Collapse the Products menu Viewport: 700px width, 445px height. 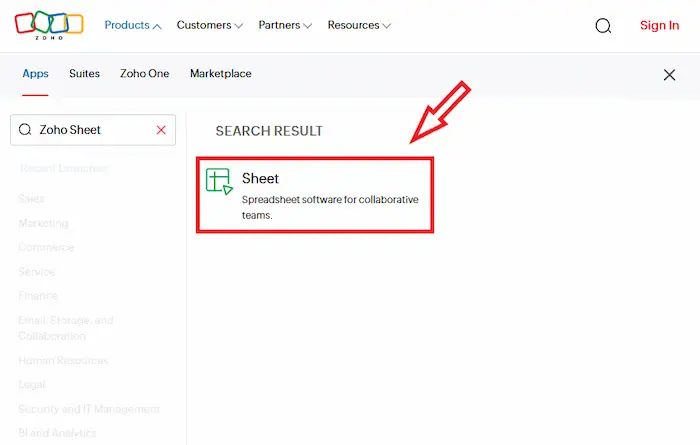coord(133,25)
